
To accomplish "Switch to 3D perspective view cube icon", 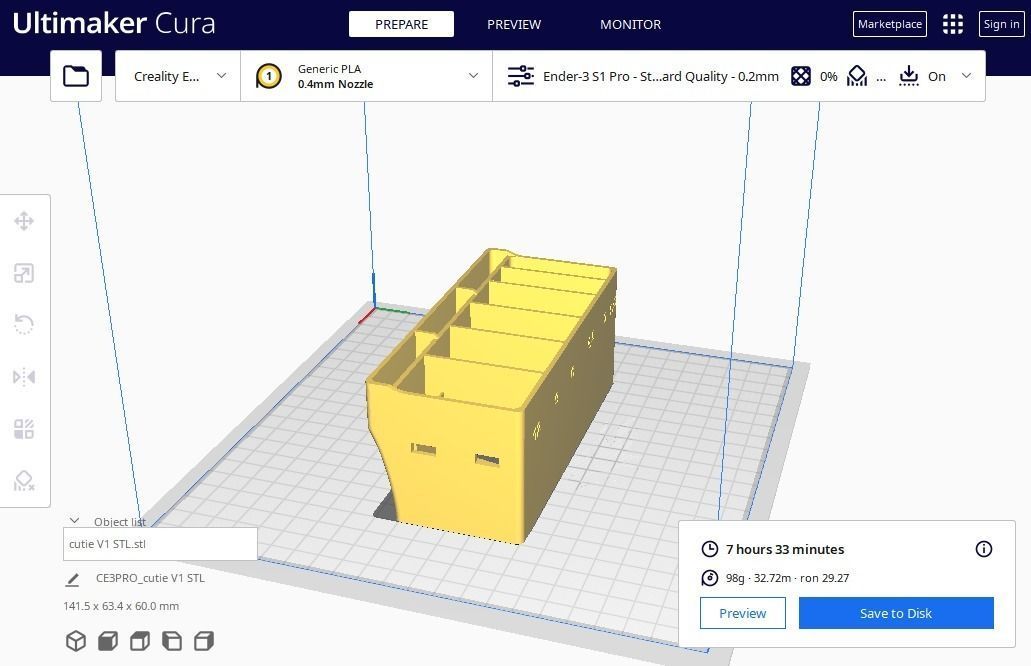I will click(76, 641).
